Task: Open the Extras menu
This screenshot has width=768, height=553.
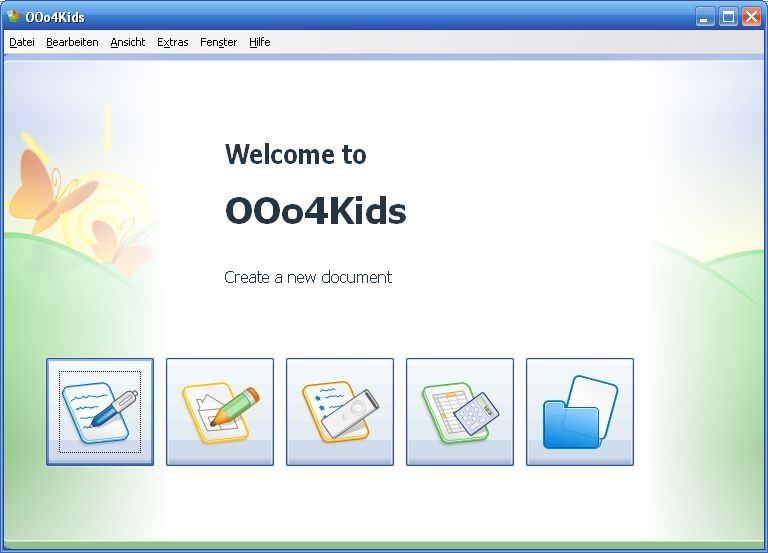Action: tap(172, 43)
